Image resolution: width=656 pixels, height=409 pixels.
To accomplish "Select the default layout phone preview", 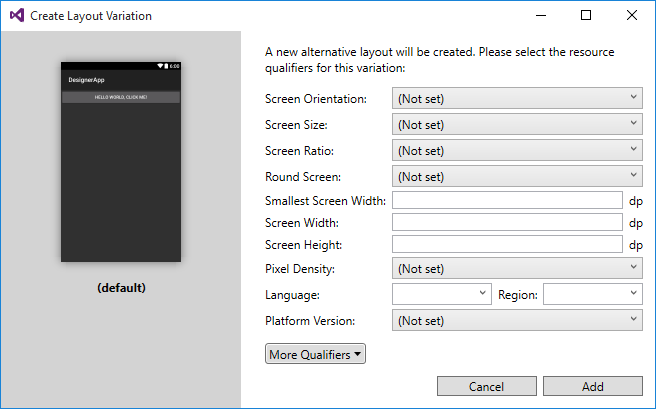I will [121, 161].
